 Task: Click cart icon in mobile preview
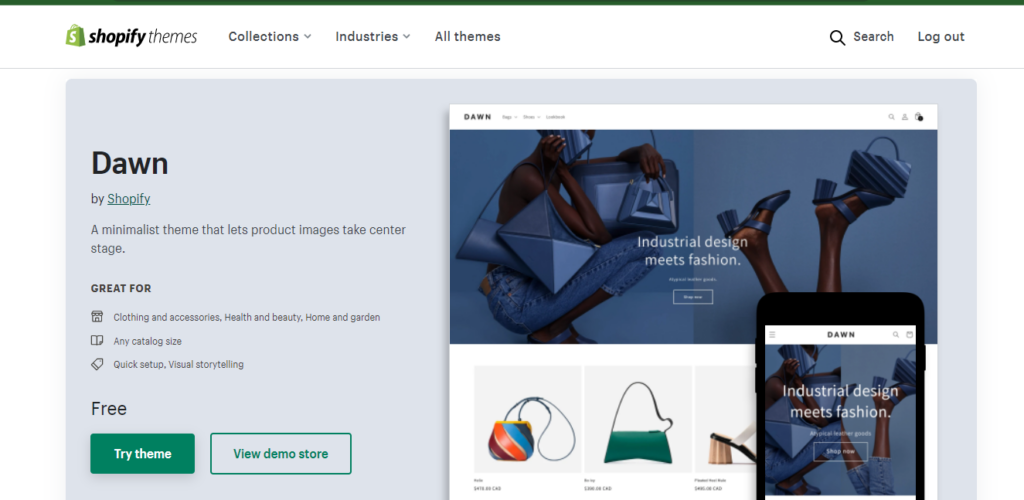coord(910,334)
